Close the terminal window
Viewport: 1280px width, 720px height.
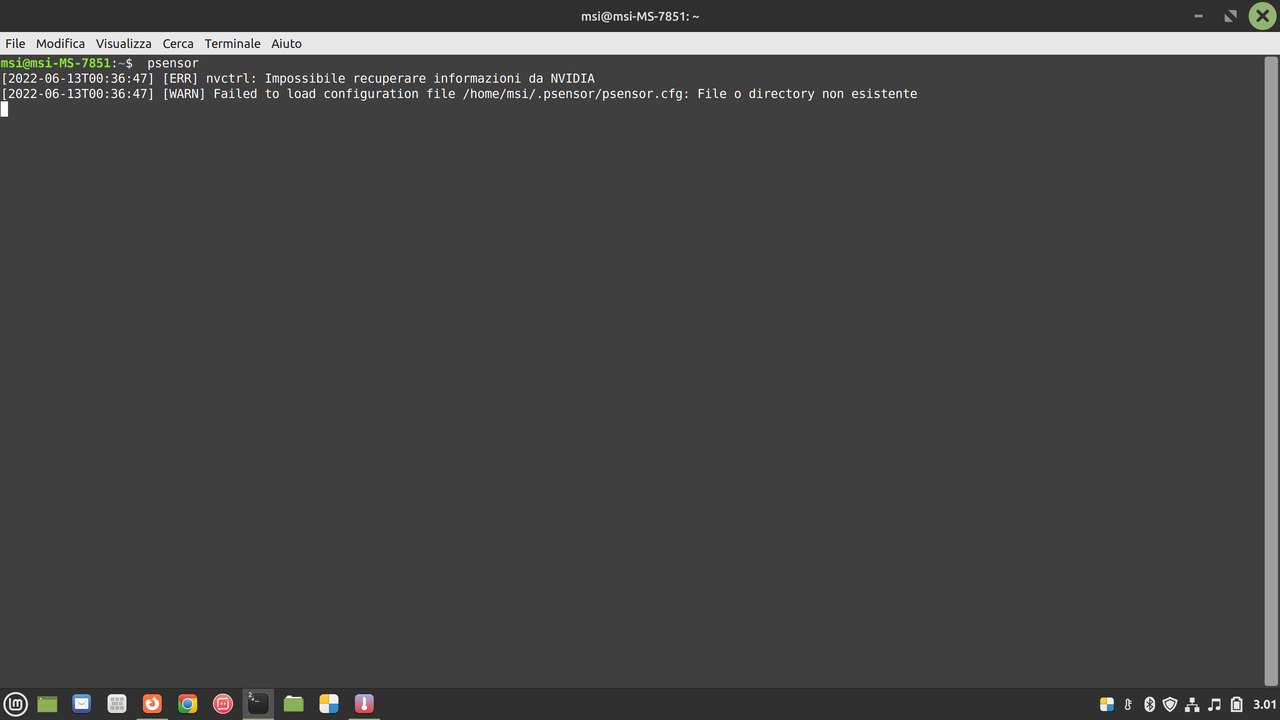click(1262, 16)
